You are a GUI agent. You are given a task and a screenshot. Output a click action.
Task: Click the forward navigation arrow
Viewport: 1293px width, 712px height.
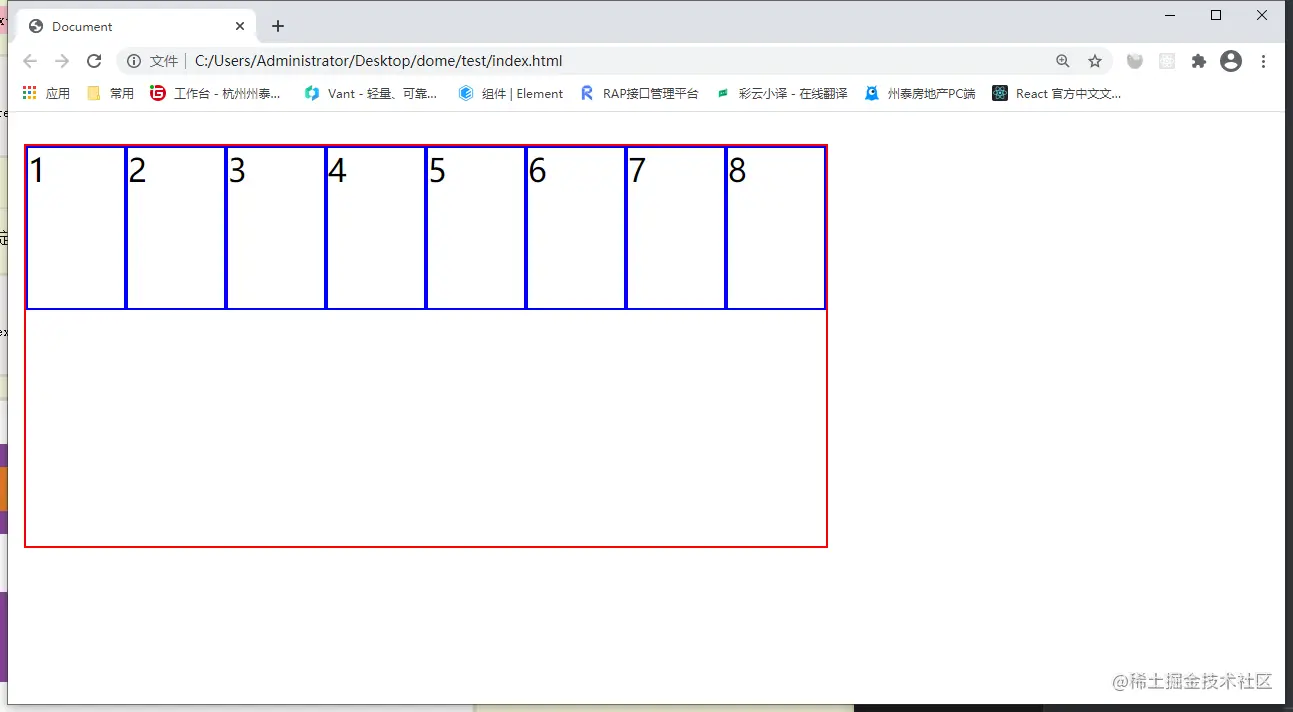coord(62,60)
